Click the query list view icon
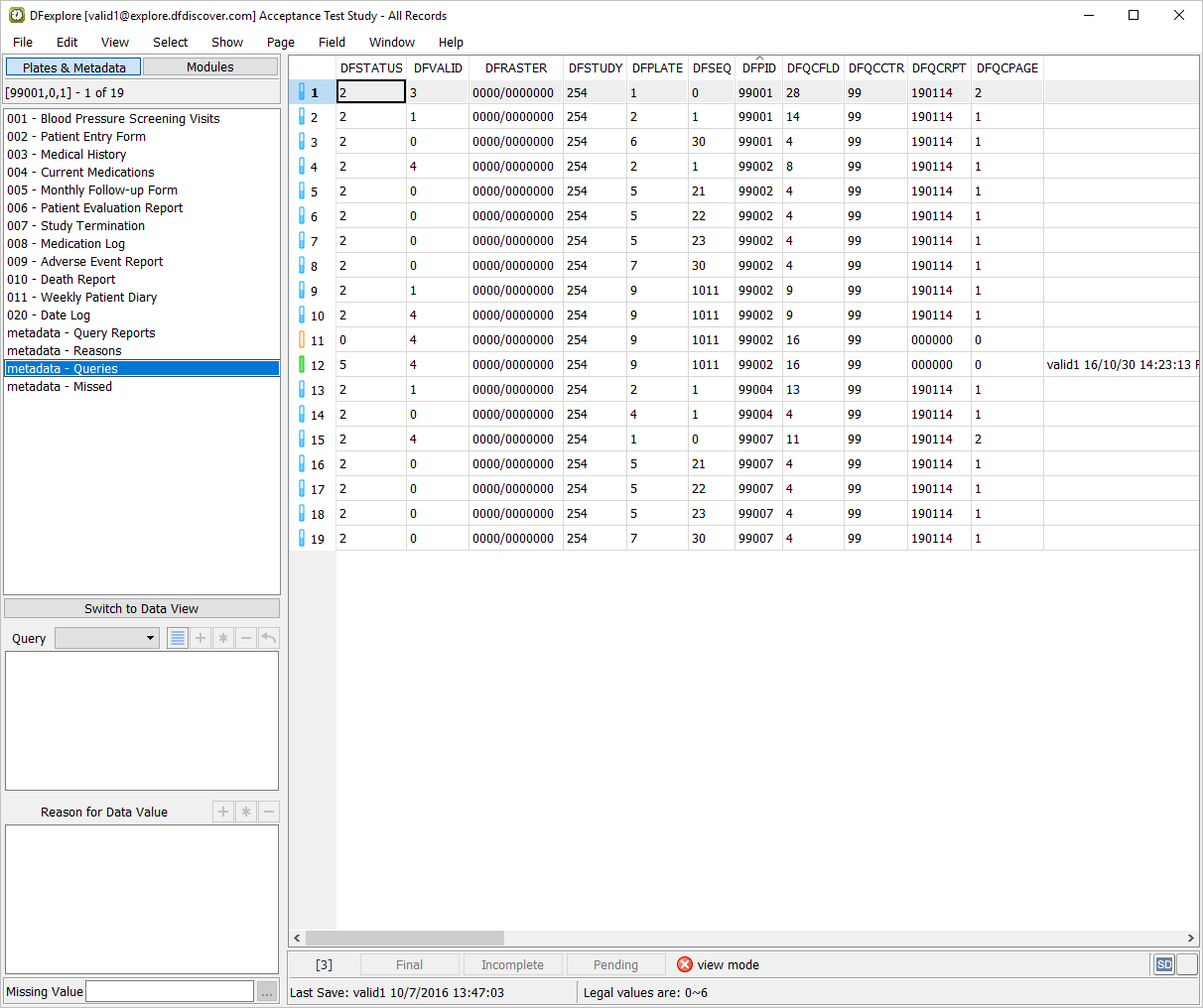1203x1008 pixels. pos(178,638)
